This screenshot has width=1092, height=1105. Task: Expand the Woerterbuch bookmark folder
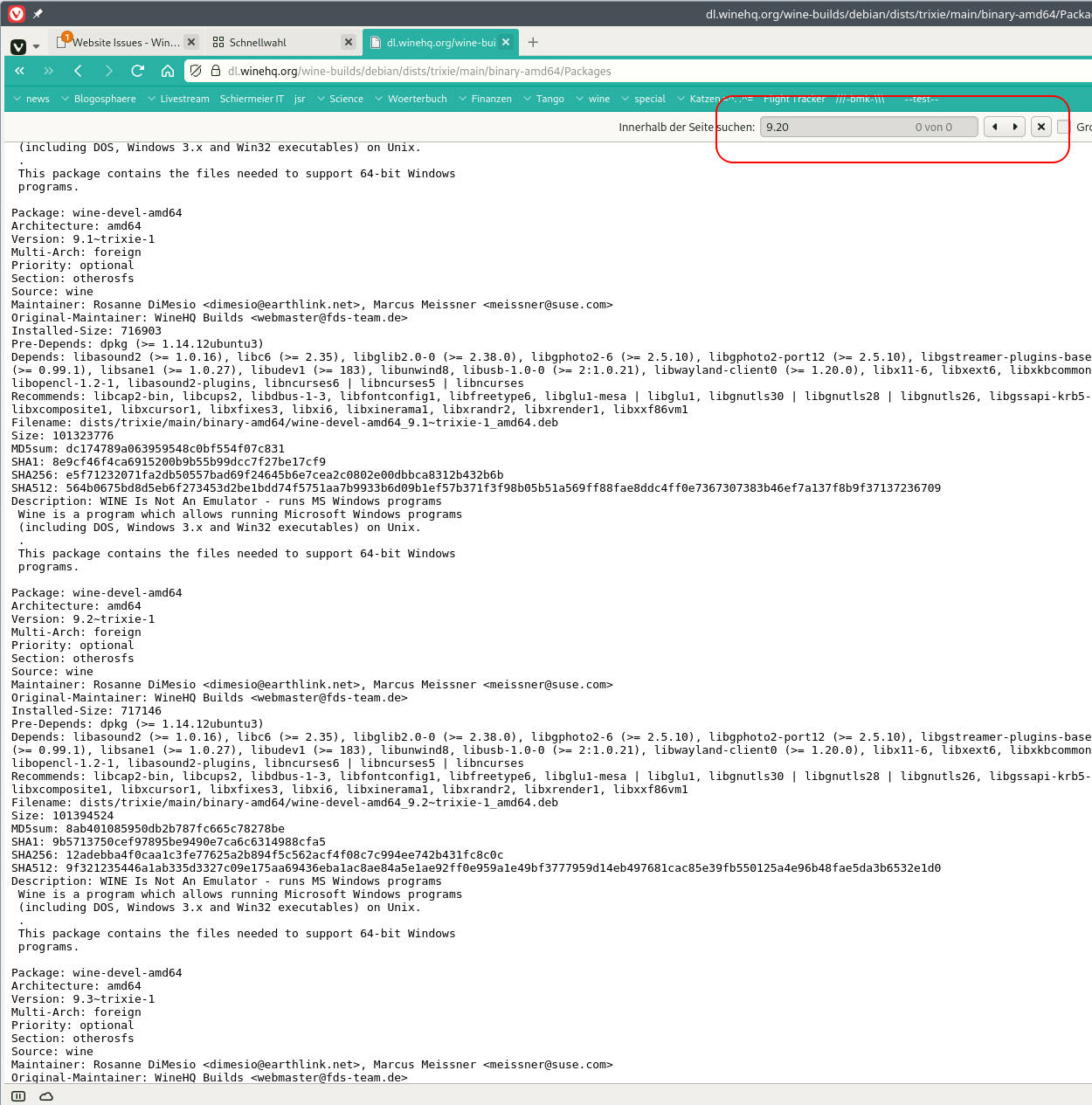[x=411, y=99]
